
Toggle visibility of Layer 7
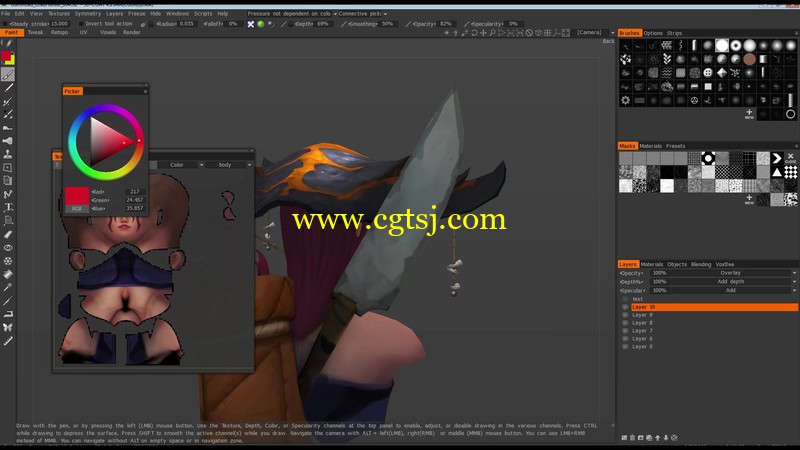click(626, 331)
